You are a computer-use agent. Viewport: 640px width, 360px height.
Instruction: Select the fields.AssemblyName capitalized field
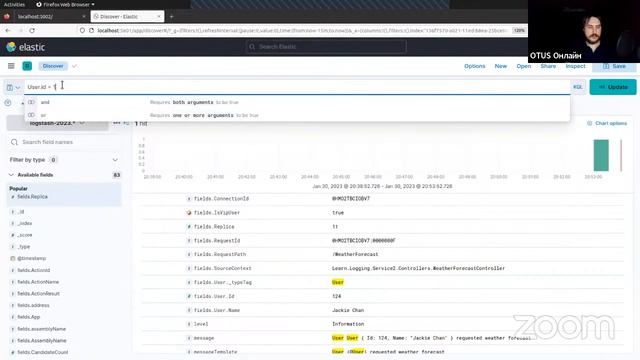(42, 340)
